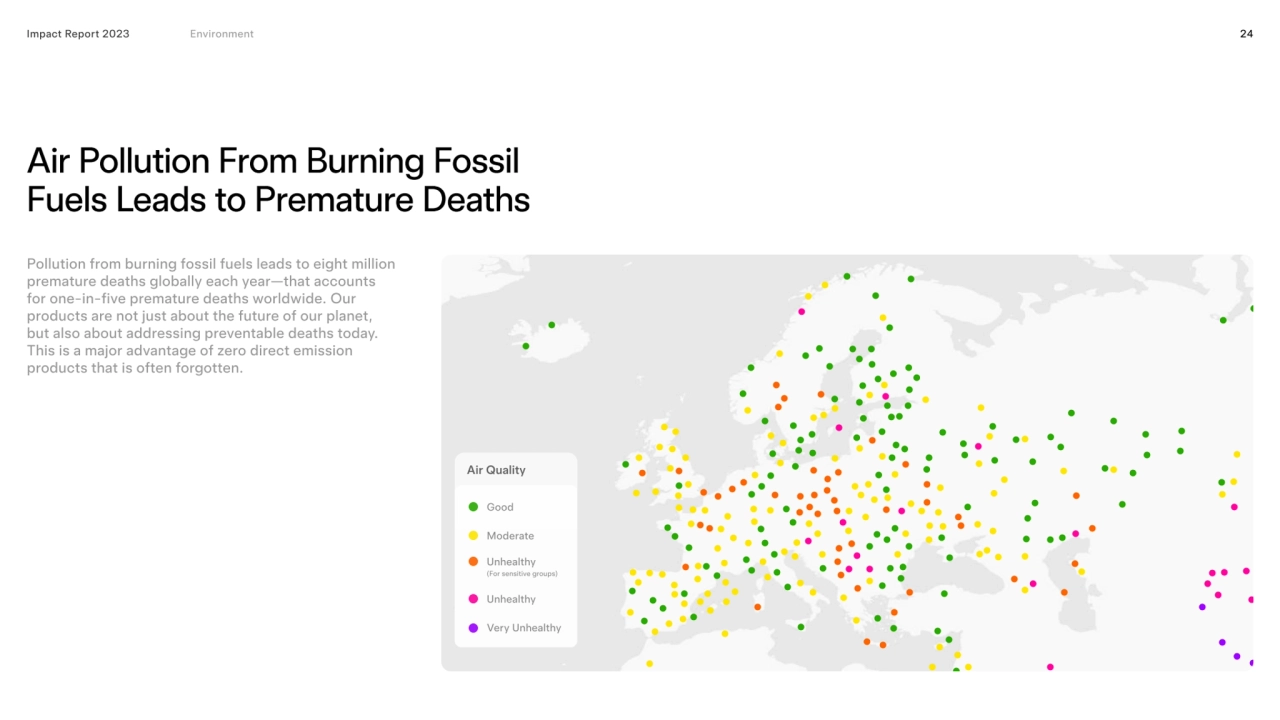Click the 'Fuels Leads to Premature Deaths' heading line
The image size is (1280, 720).
tap(278, 200)
